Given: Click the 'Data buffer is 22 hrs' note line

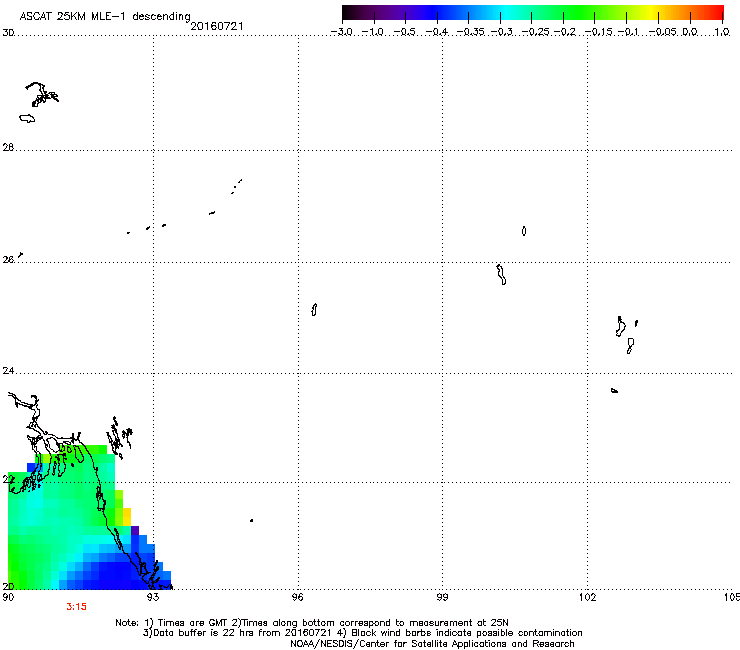Looking at the screenshot, I should (x=362, y=633).
